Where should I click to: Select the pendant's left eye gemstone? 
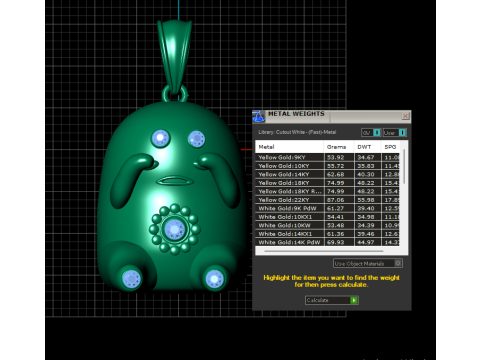click(x=161, y=138)
